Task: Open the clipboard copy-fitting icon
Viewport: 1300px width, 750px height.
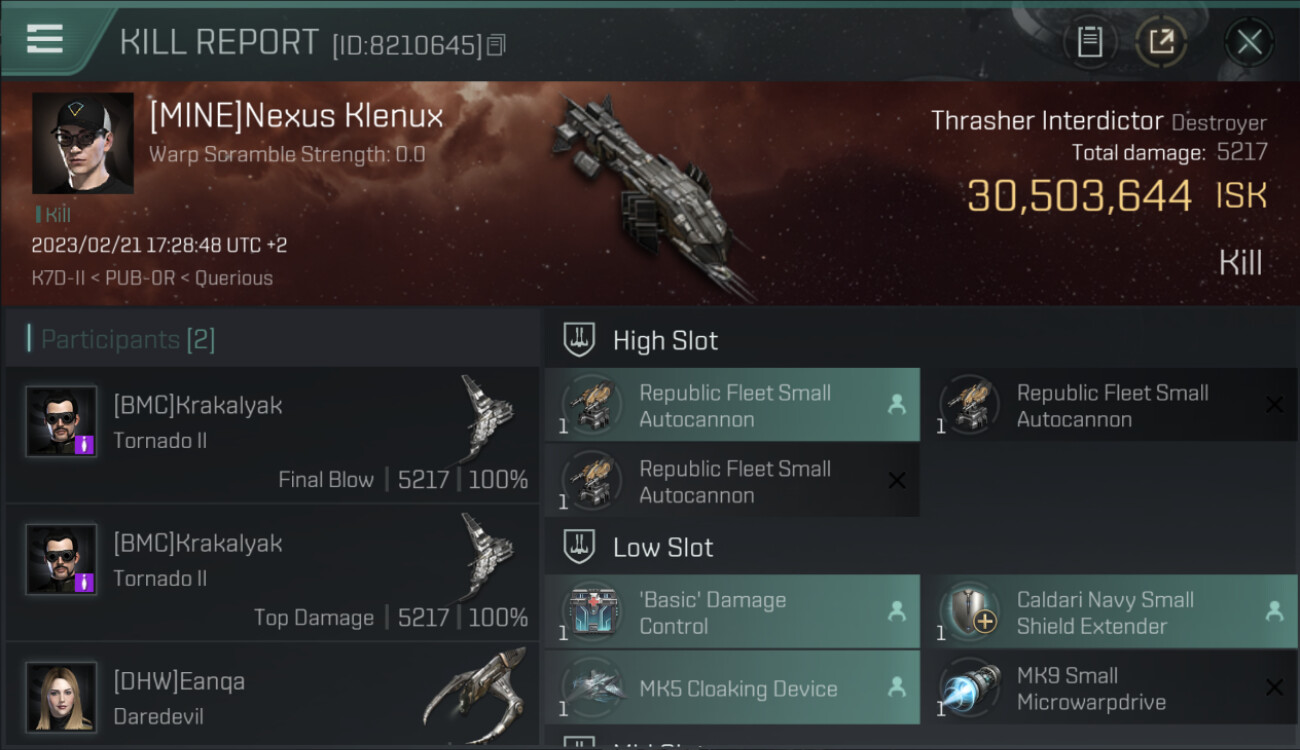Action: [1090, 42]
